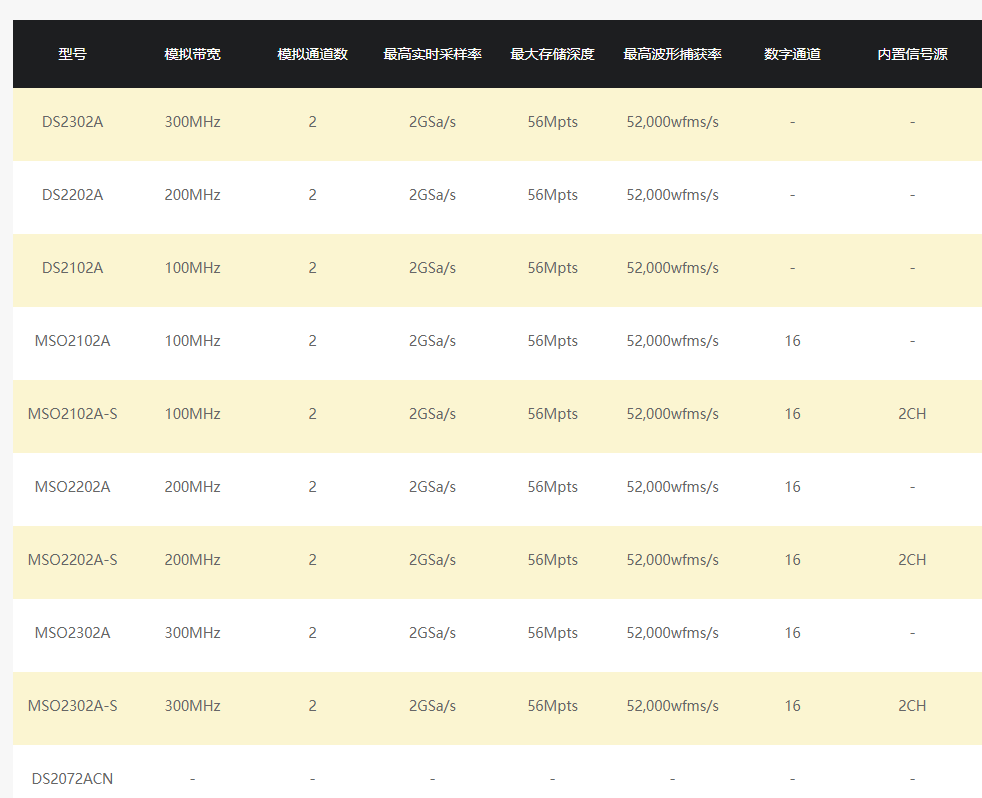
Task: Click digital channels 16 in MSO2202A row
Action: [792, 487]
